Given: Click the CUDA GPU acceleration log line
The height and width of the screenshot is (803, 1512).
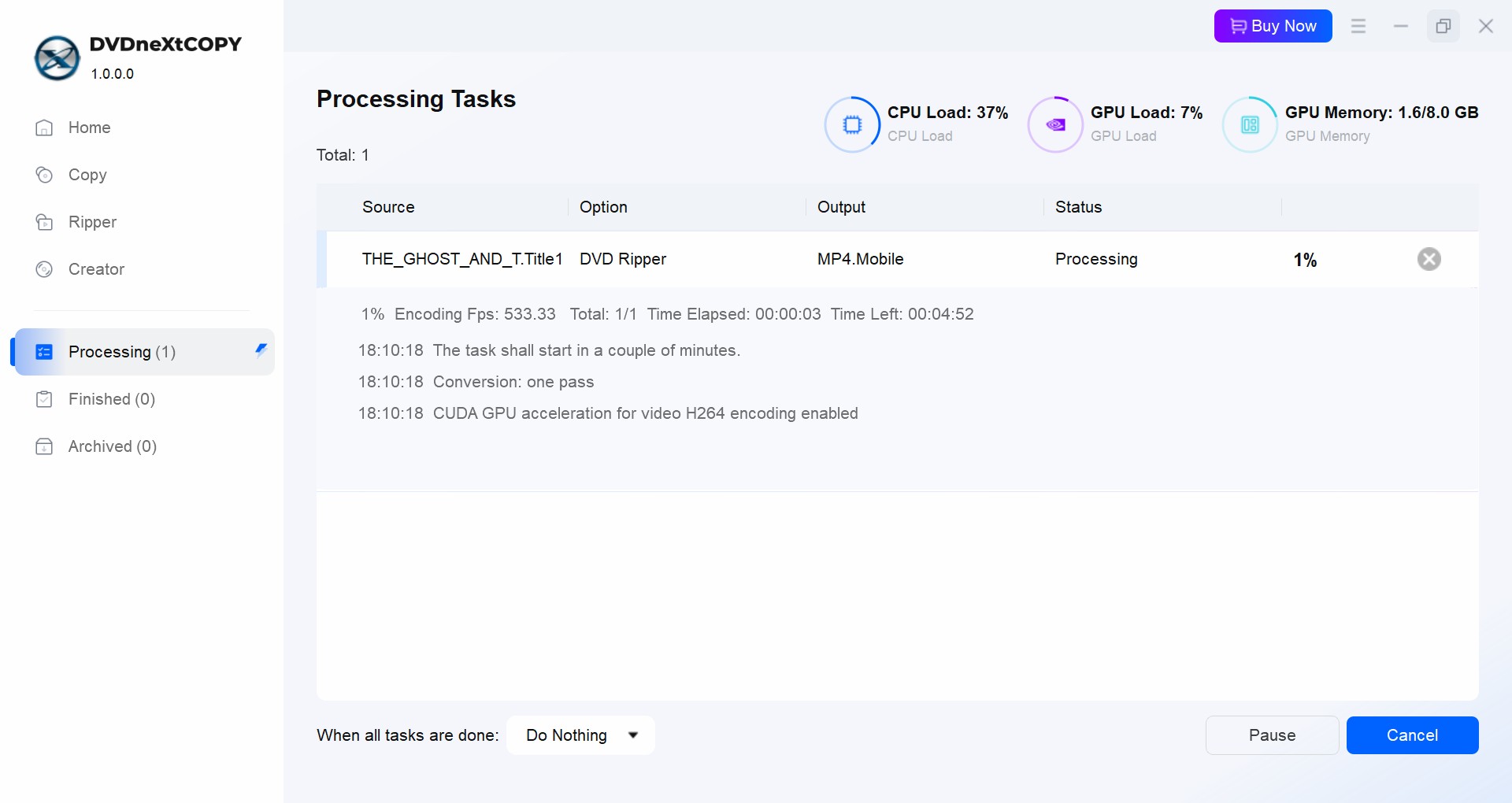Looking at the screenshot, I should 608,413.
